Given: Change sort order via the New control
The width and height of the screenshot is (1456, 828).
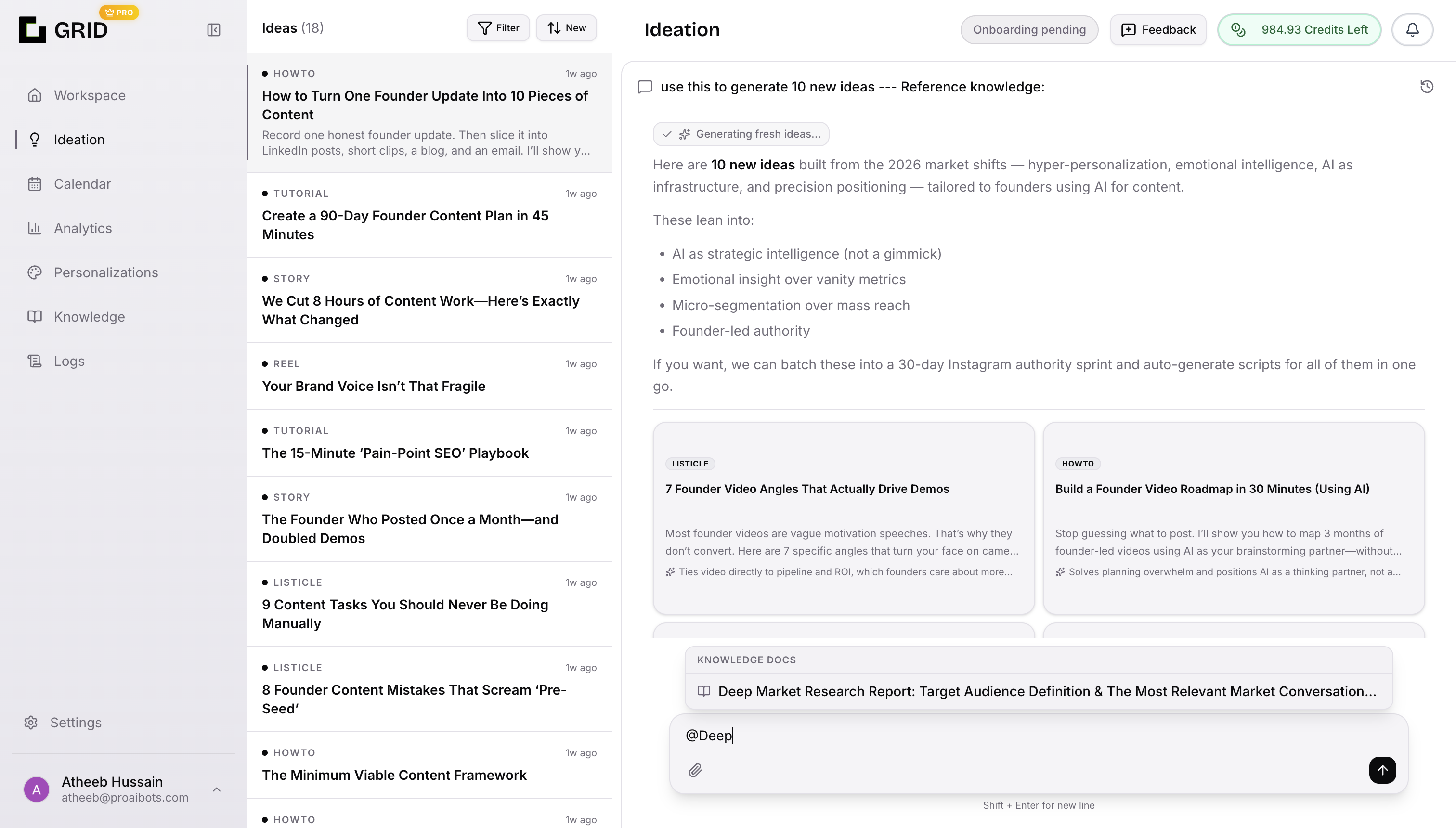Looking at the screenshot, I should coord(566,27).
